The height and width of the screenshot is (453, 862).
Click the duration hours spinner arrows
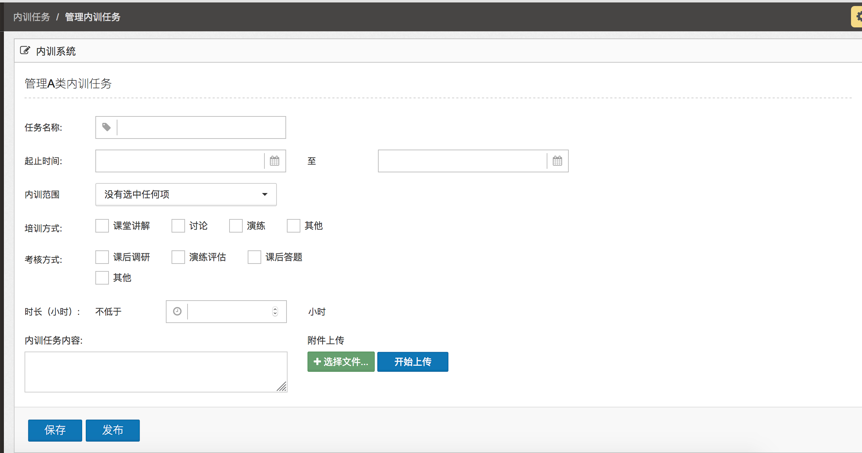click(275, 312)
